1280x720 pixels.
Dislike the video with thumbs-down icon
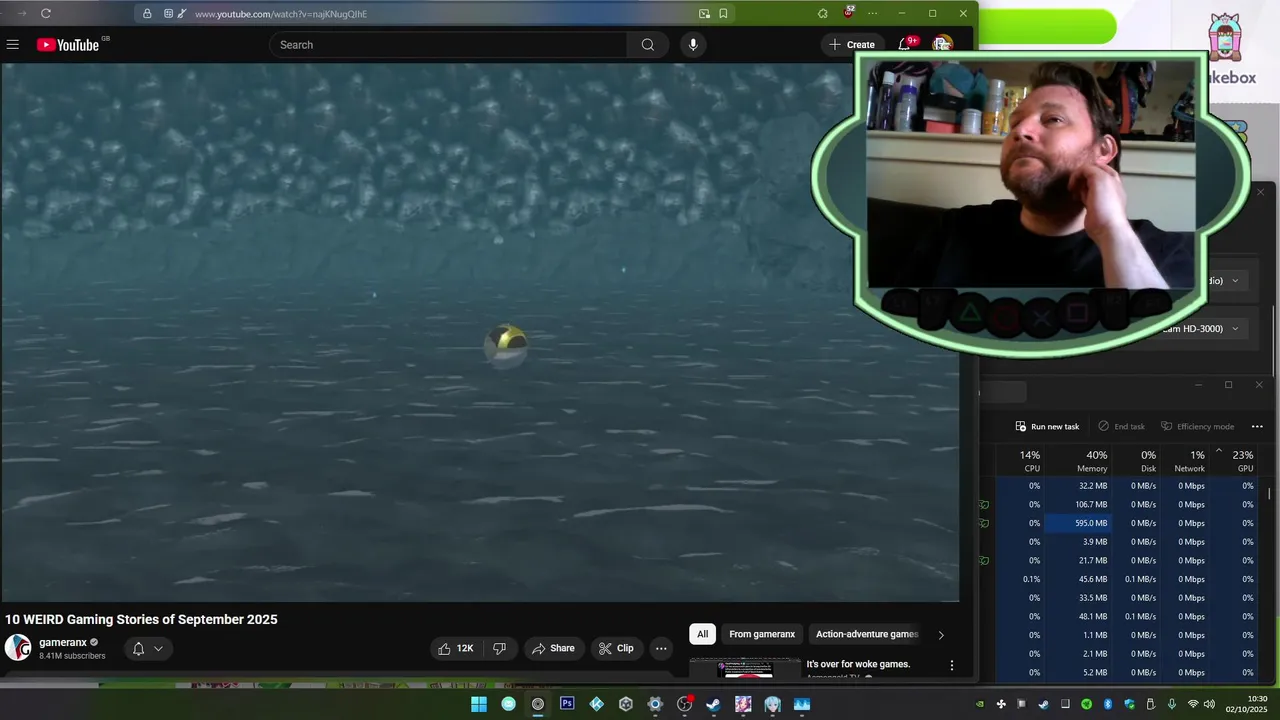pos(499,648)
